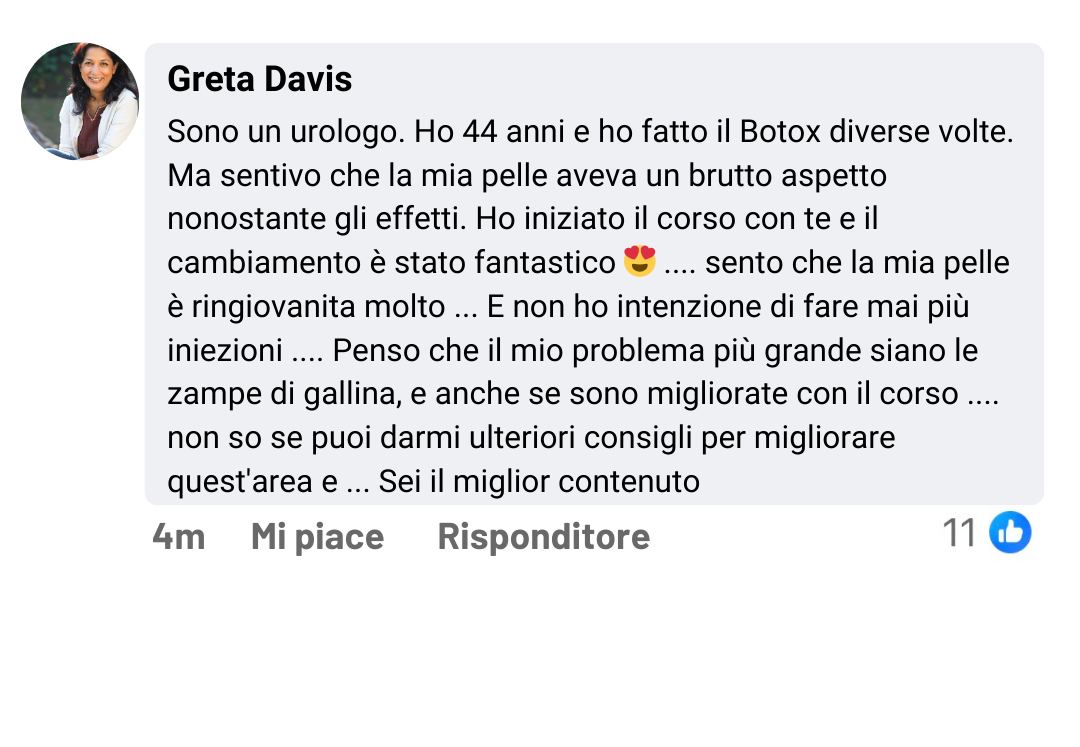Click the phrase "zampe di gallina"
This screenshot has width=1080, height=747.
coord(285,394)
